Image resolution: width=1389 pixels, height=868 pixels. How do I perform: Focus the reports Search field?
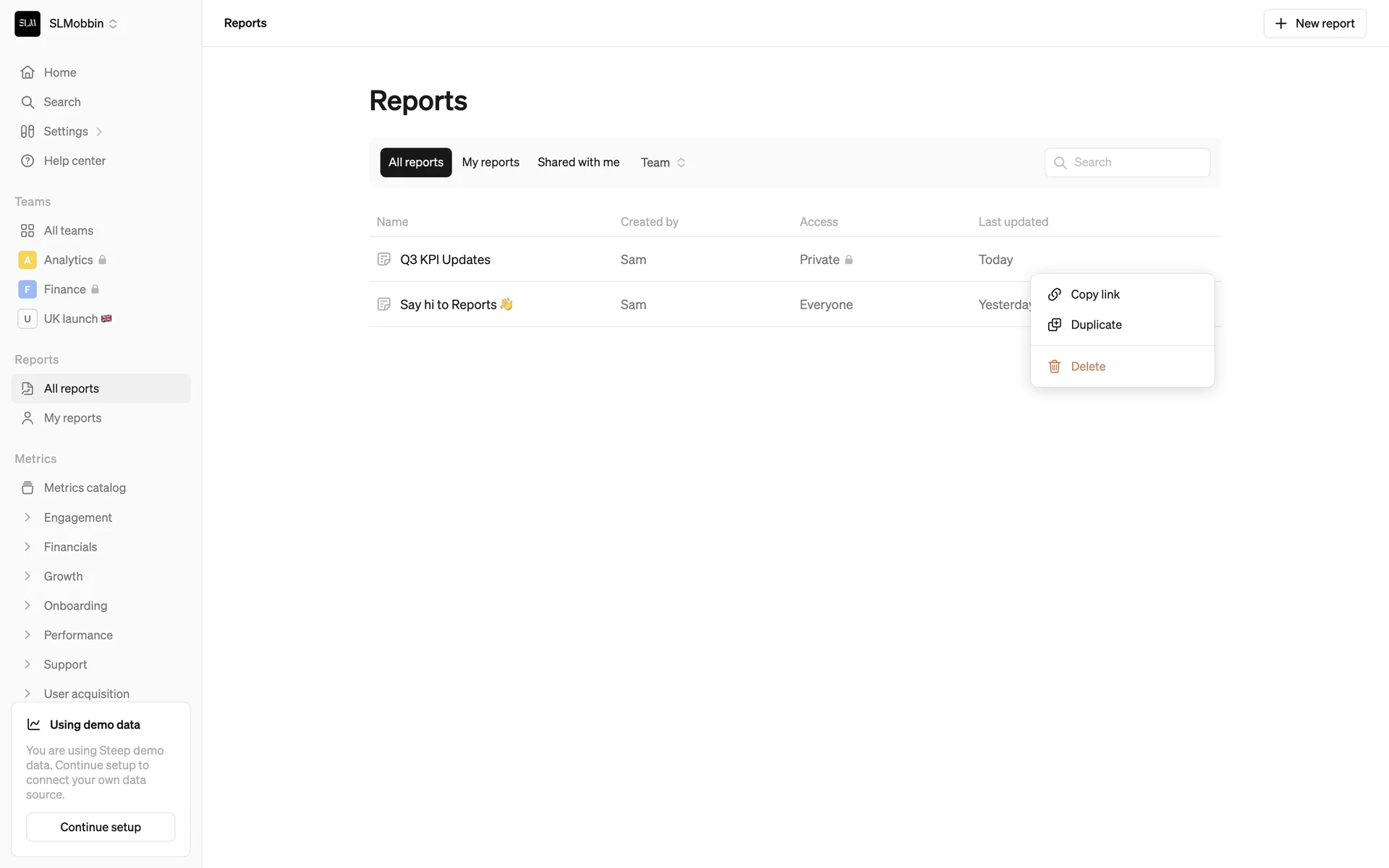pos(1136,162)
